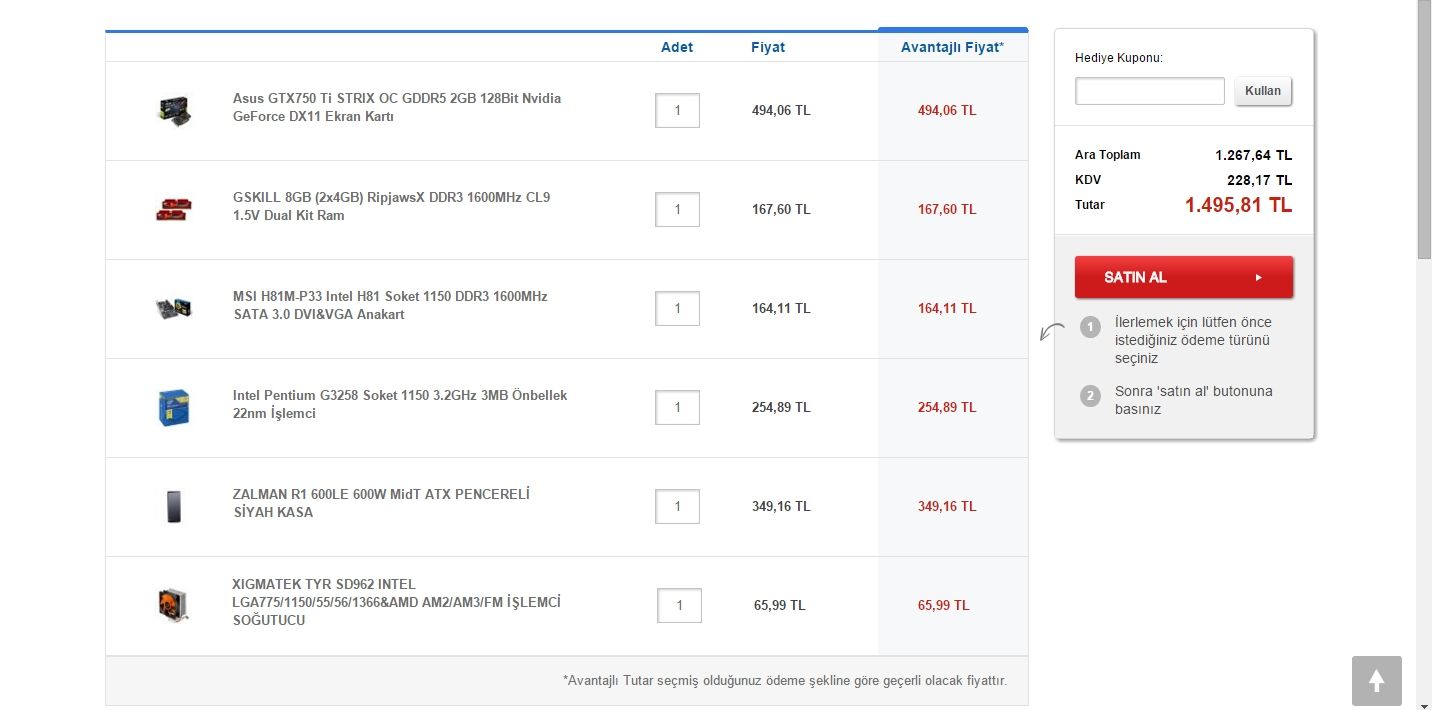Screen dimensions: 1432x710
Task: Click the arrow icon beside payment instructions
Action: pyautogui.click(x=1051, y=332)
